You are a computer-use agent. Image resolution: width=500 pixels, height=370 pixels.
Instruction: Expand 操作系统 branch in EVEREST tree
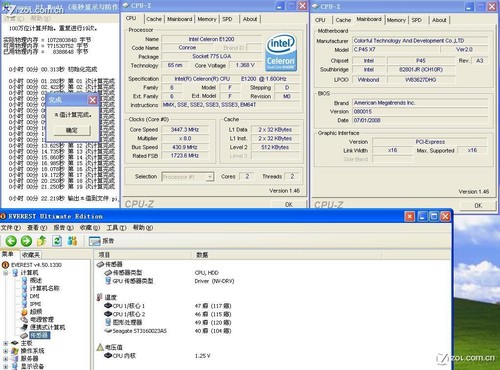pos(6,351)
